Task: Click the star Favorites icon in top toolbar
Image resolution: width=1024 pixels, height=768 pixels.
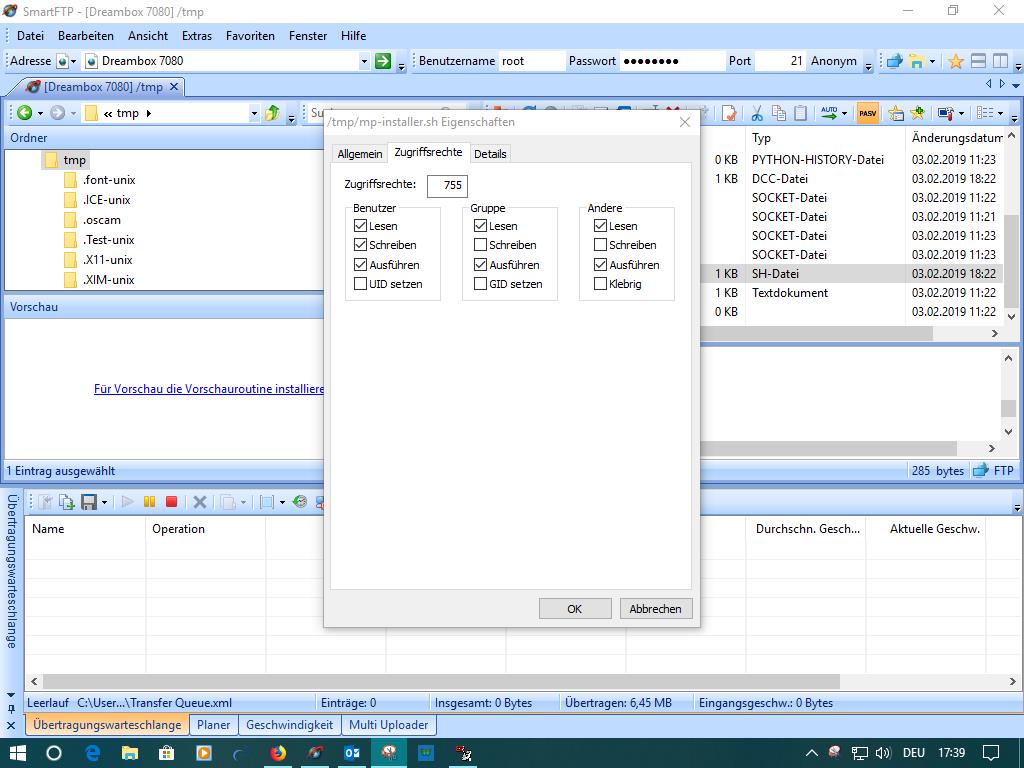Action: click(x=955, y=61)
